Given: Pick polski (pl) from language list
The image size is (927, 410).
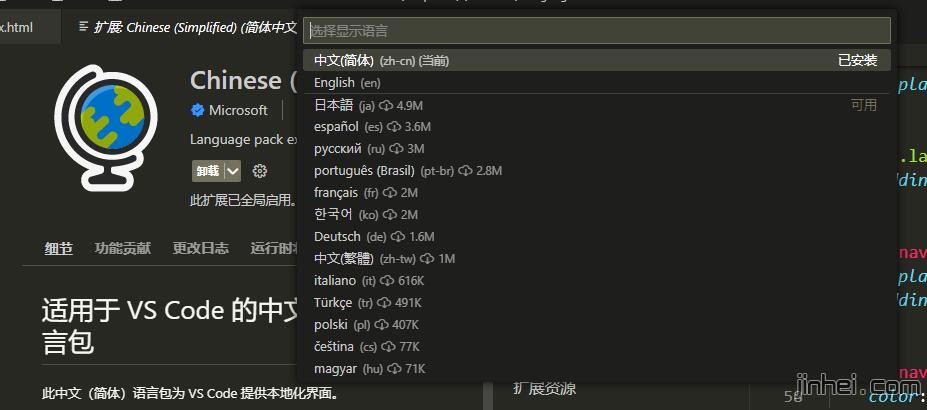Looking at the screenshot, I should pos(597,324).
